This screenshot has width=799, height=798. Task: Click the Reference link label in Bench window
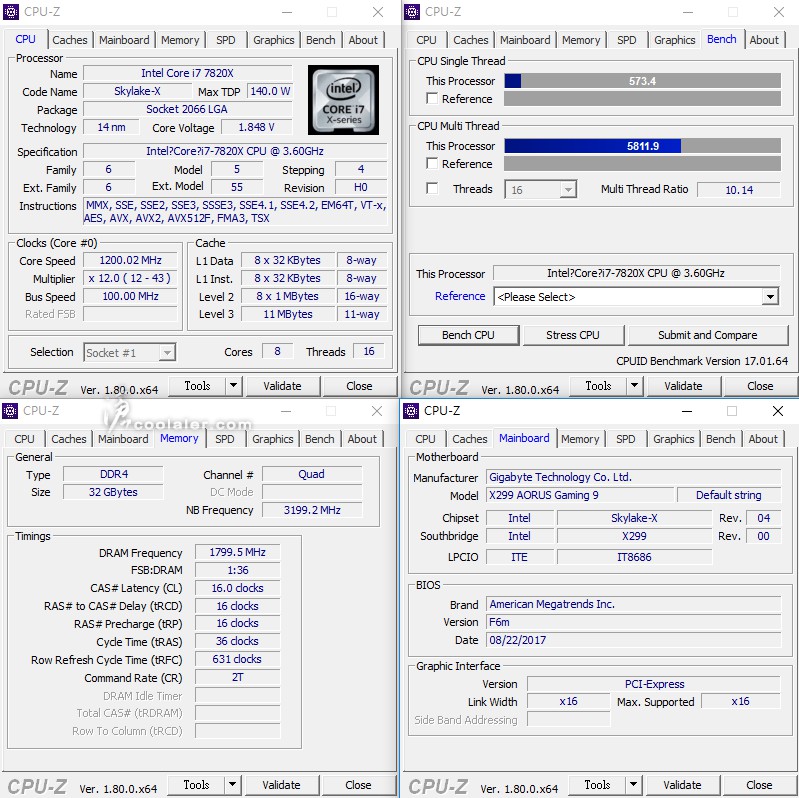pyautogui.click(x=460, y=296)
